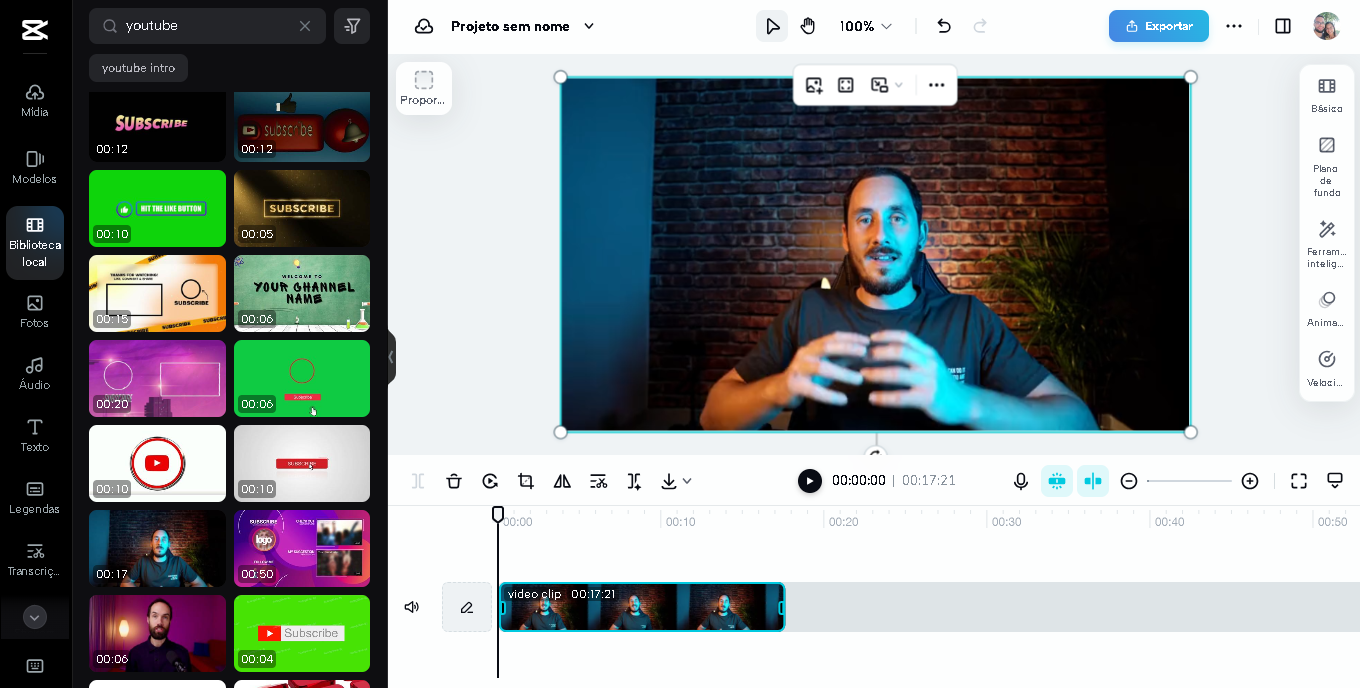Open the Texto panel
The height and width of the screenshot is (688, 1360).
point(34,436)
